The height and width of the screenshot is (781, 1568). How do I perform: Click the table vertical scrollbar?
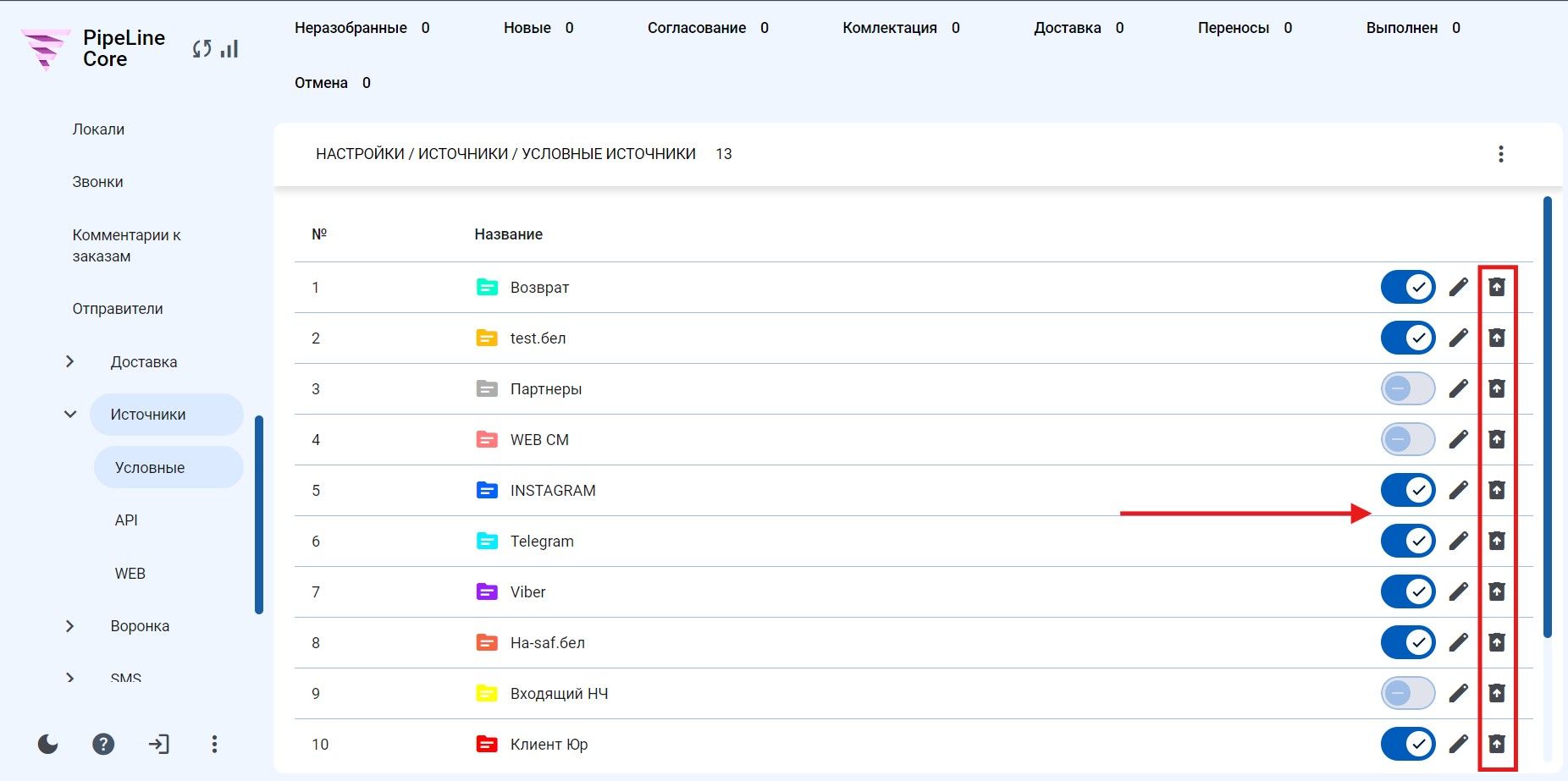pos(1548,416)
